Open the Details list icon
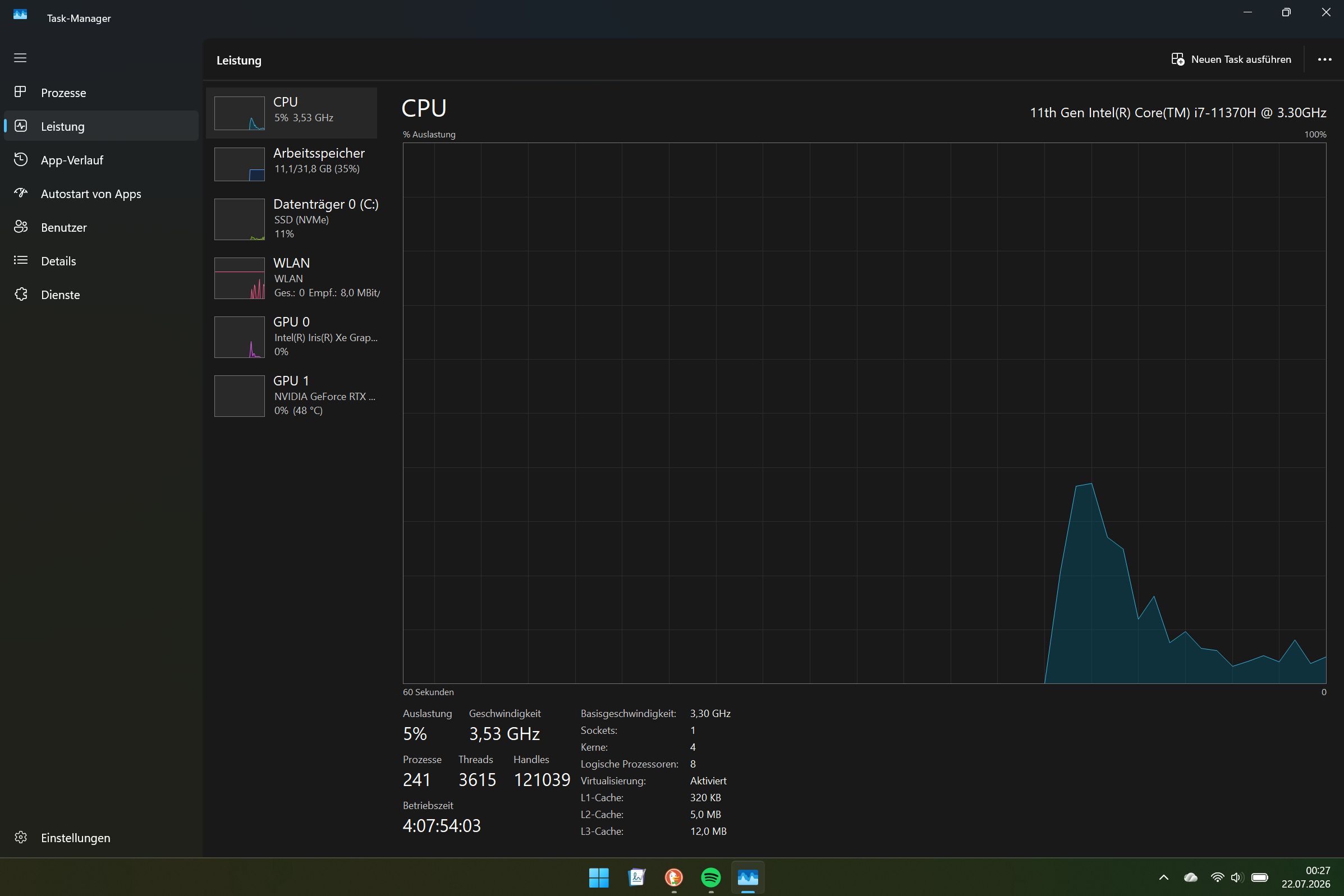This screenshot has width=1344, height=896. pos(21,260)
